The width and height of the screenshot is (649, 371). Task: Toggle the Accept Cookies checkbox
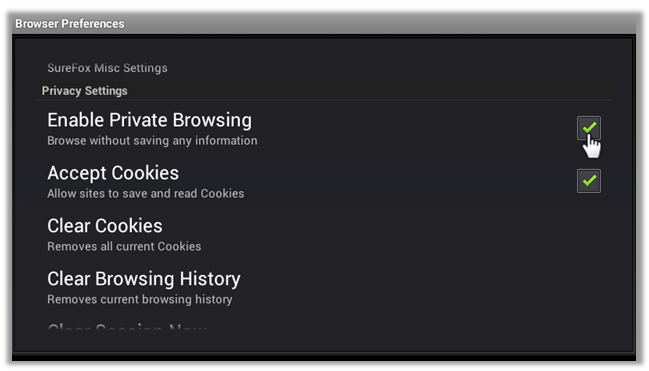point(589,181)
